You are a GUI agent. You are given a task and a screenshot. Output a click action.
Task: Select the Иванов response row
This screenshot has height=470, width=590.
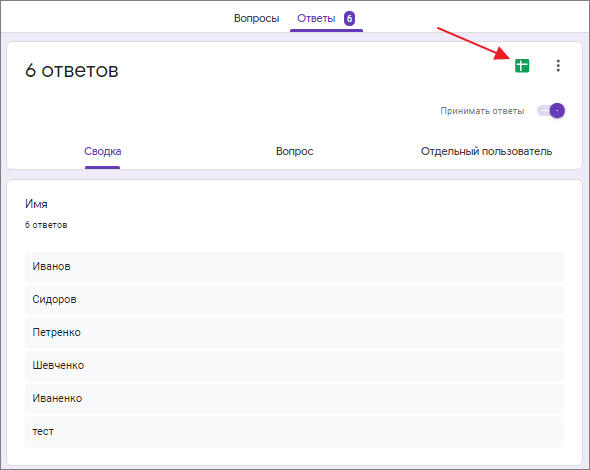(x=294, y=266)
